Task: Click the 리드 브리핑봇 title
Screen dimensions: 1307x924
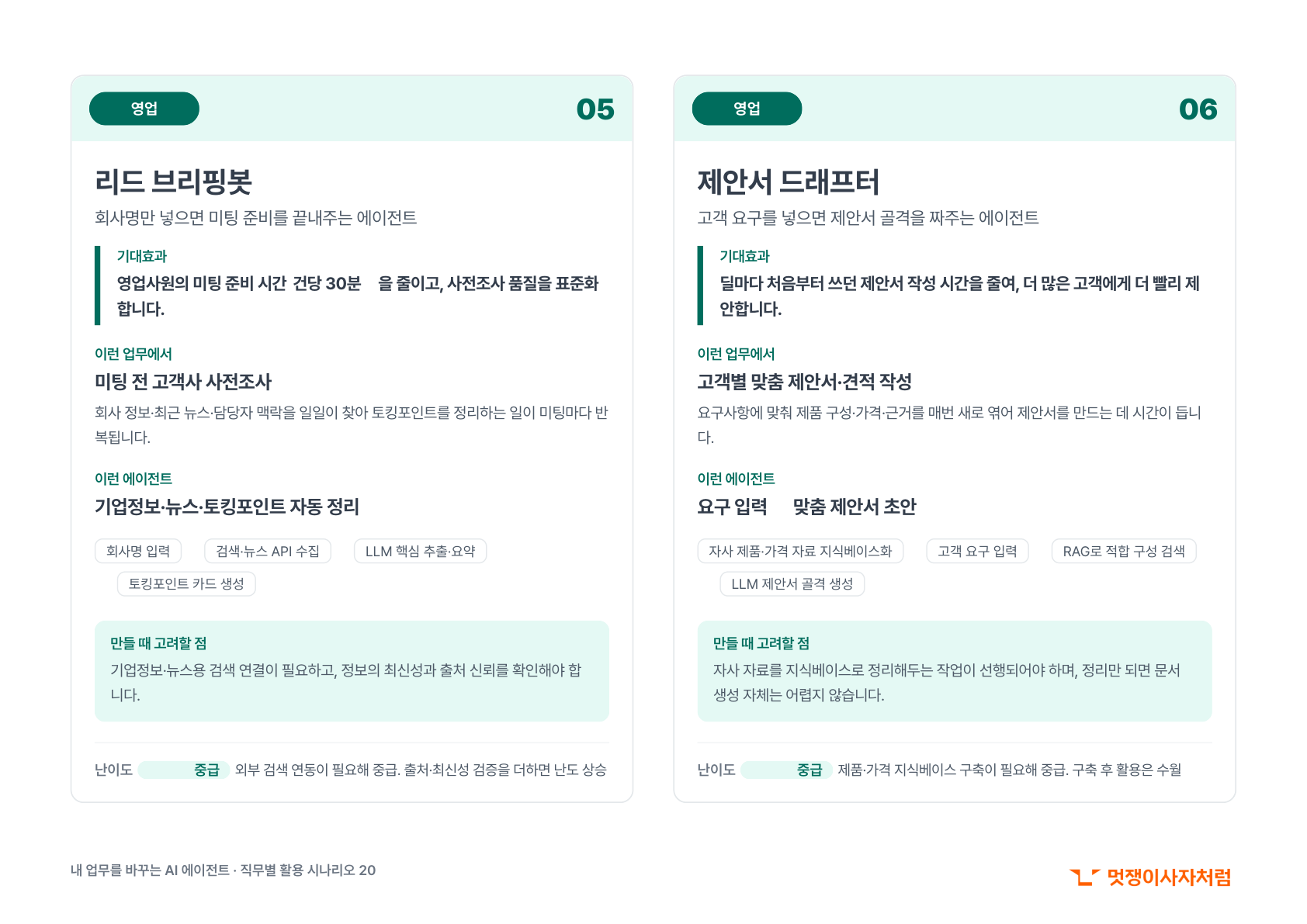Action: point(173,182)
